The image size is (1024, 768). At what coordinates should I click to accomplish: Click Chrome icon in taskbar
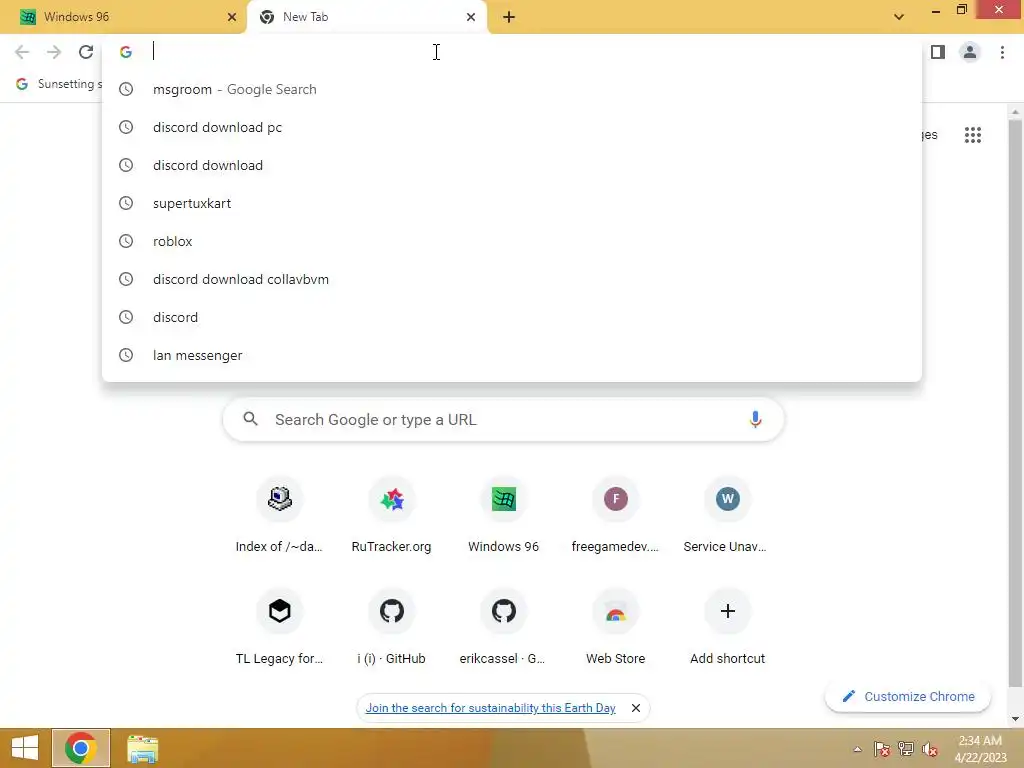click(x=80, y=748)
